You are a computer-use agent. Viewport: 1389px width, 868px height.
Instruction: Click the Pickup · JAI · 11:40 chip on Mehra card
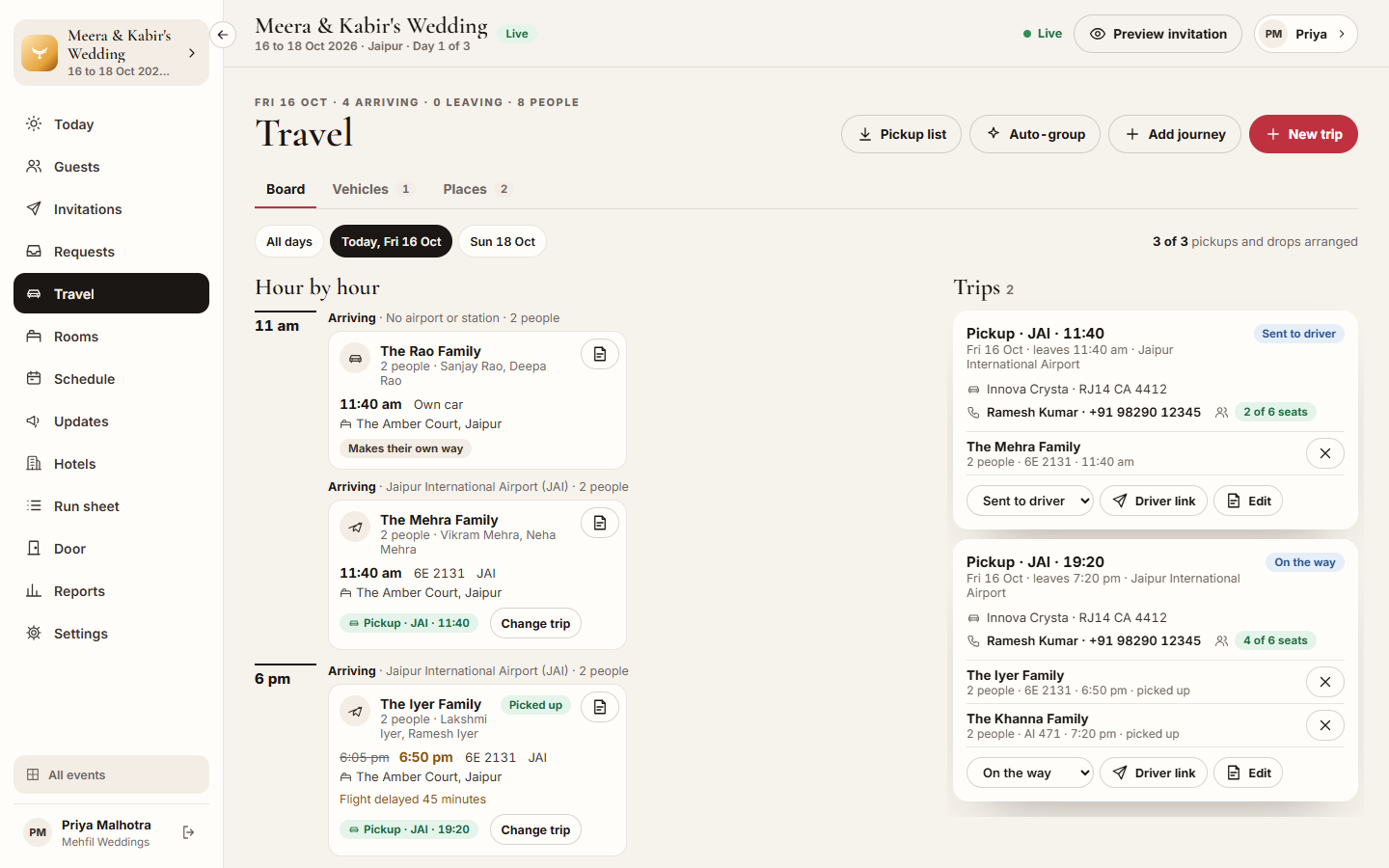[409, 623]
